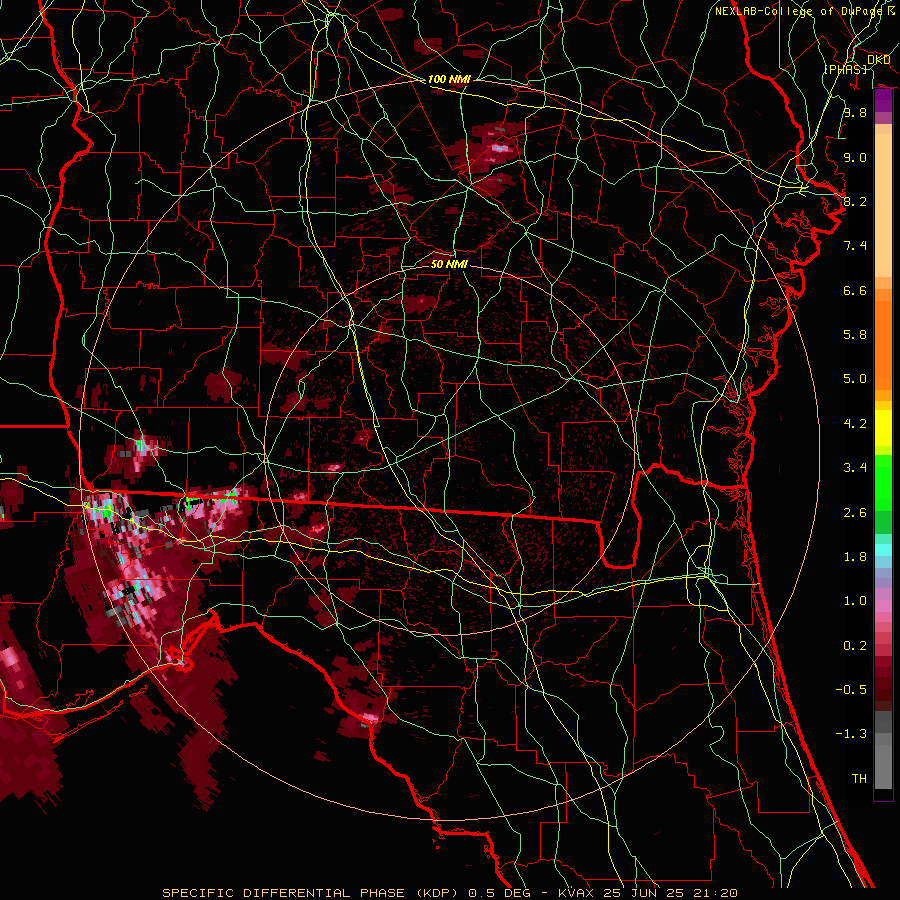The height and width of the screenshot is (900, 900).
Task: Click the 4.2 legend value
Action: (855, 424)
